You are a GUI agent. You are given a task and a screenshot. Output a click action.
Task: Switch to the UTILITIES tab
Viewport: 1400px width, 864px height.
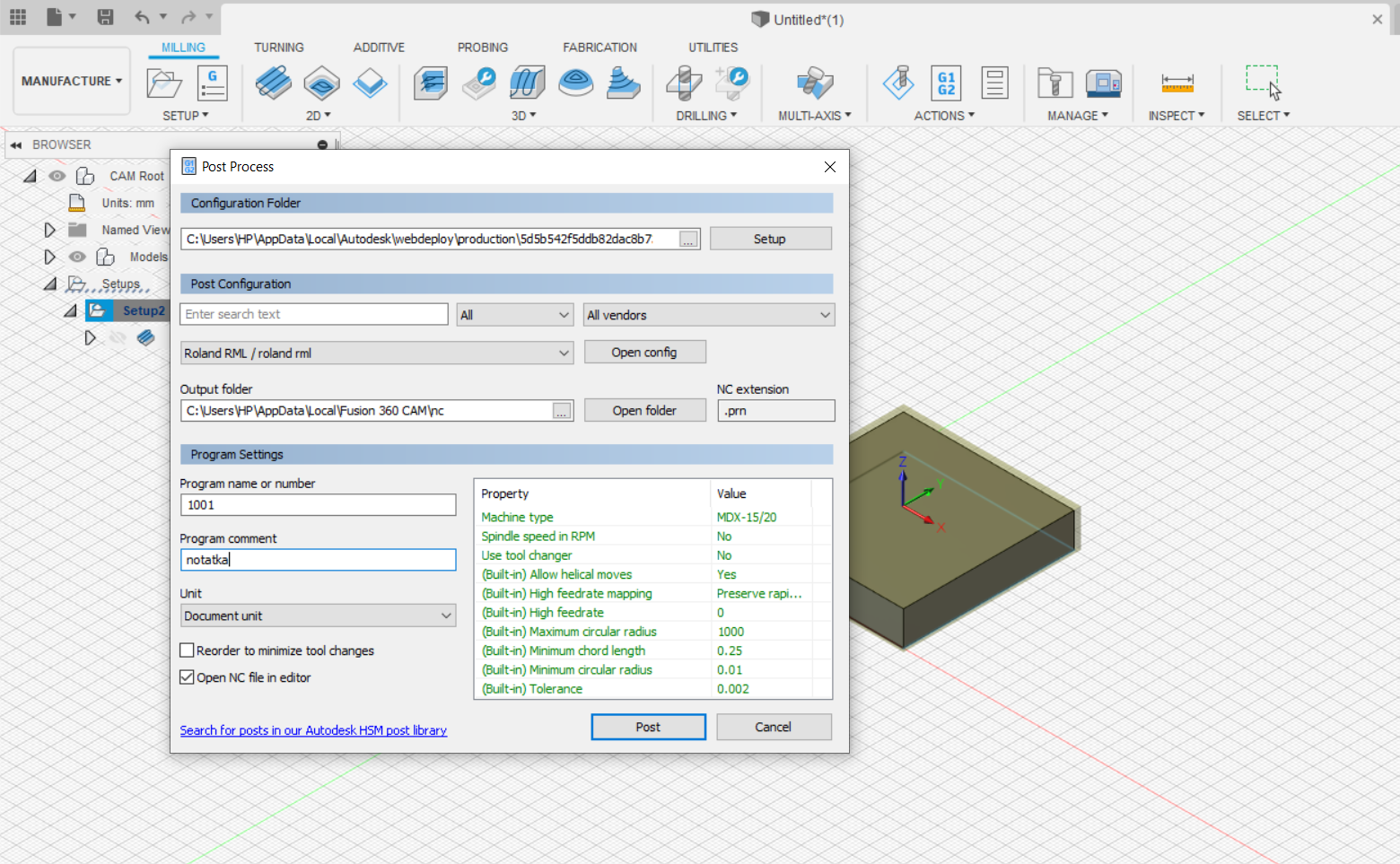coord(713,48)
